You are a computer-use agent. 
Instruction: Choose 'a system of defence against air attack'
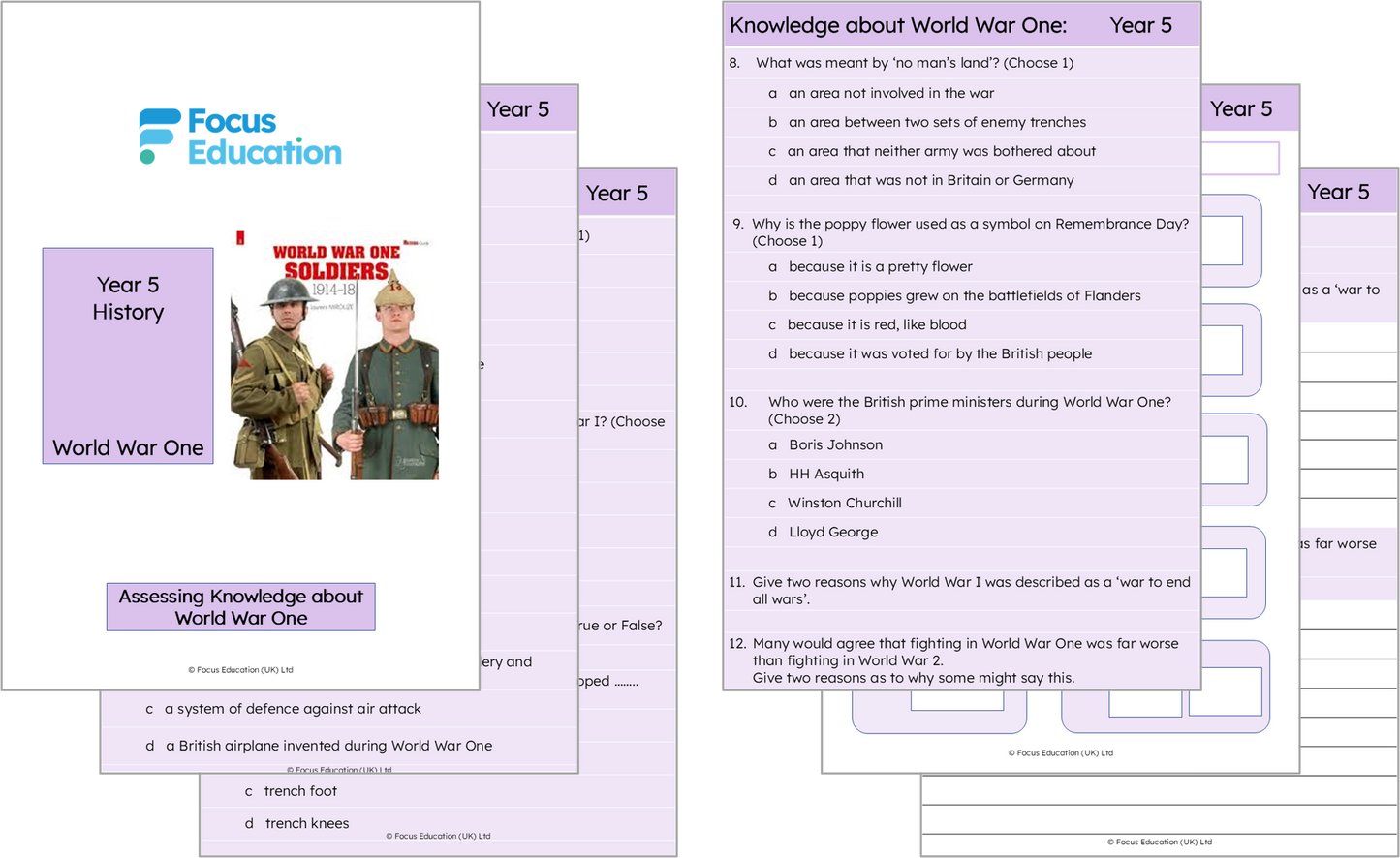(x=293, y=709)
